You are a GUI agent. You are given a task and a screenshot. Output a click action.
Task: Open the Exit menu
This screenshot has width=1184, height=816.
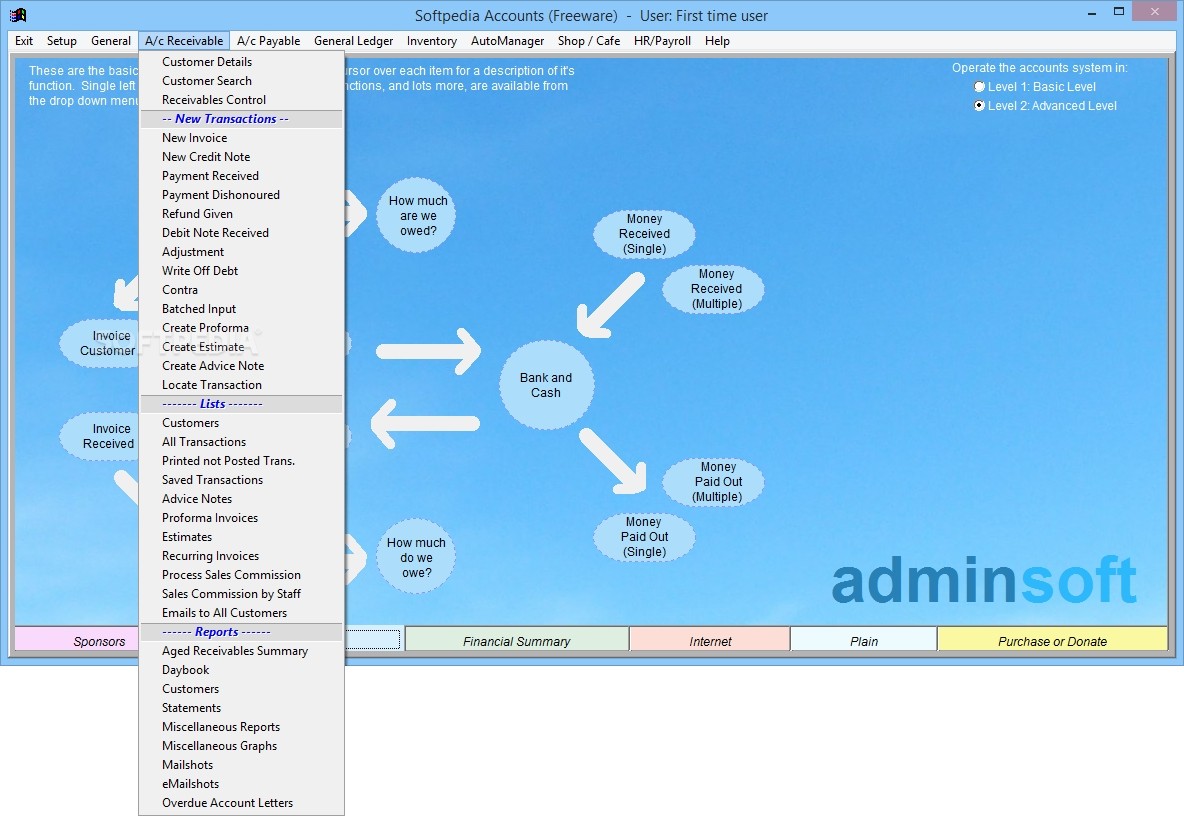(x=24, y=41)
